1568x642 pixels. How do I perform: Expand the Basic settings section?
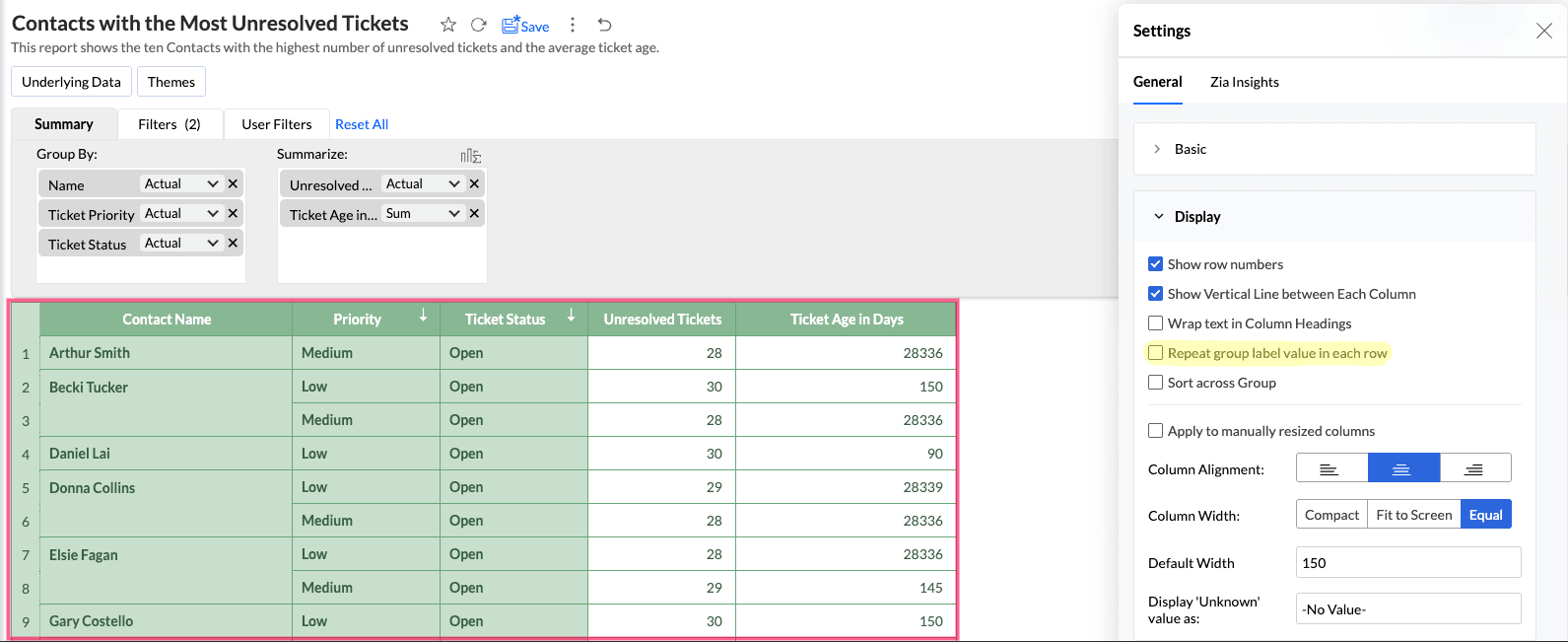click(x=1334, y=149)
